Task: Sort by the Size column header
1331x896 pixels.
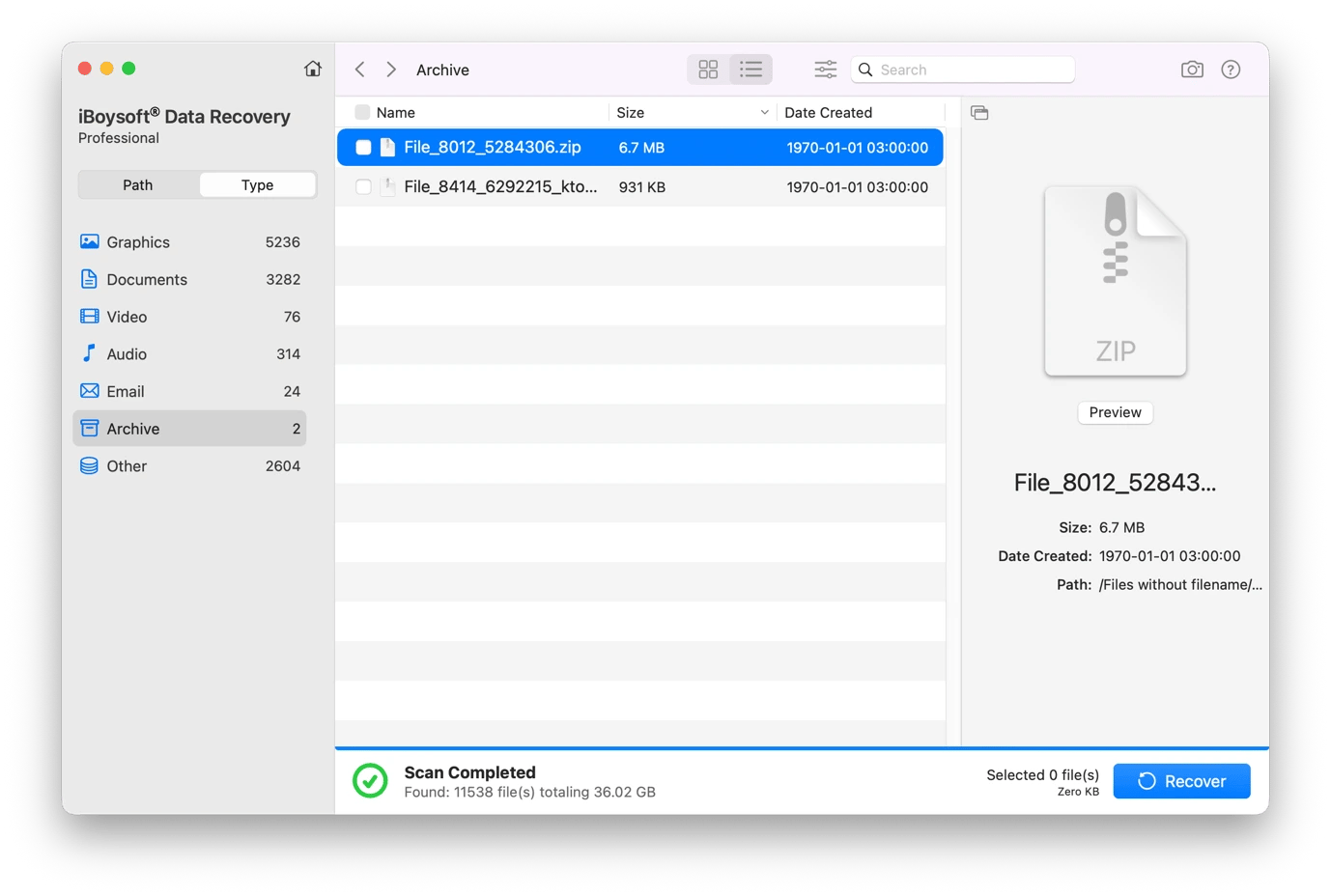Action: tap(631, 113)
